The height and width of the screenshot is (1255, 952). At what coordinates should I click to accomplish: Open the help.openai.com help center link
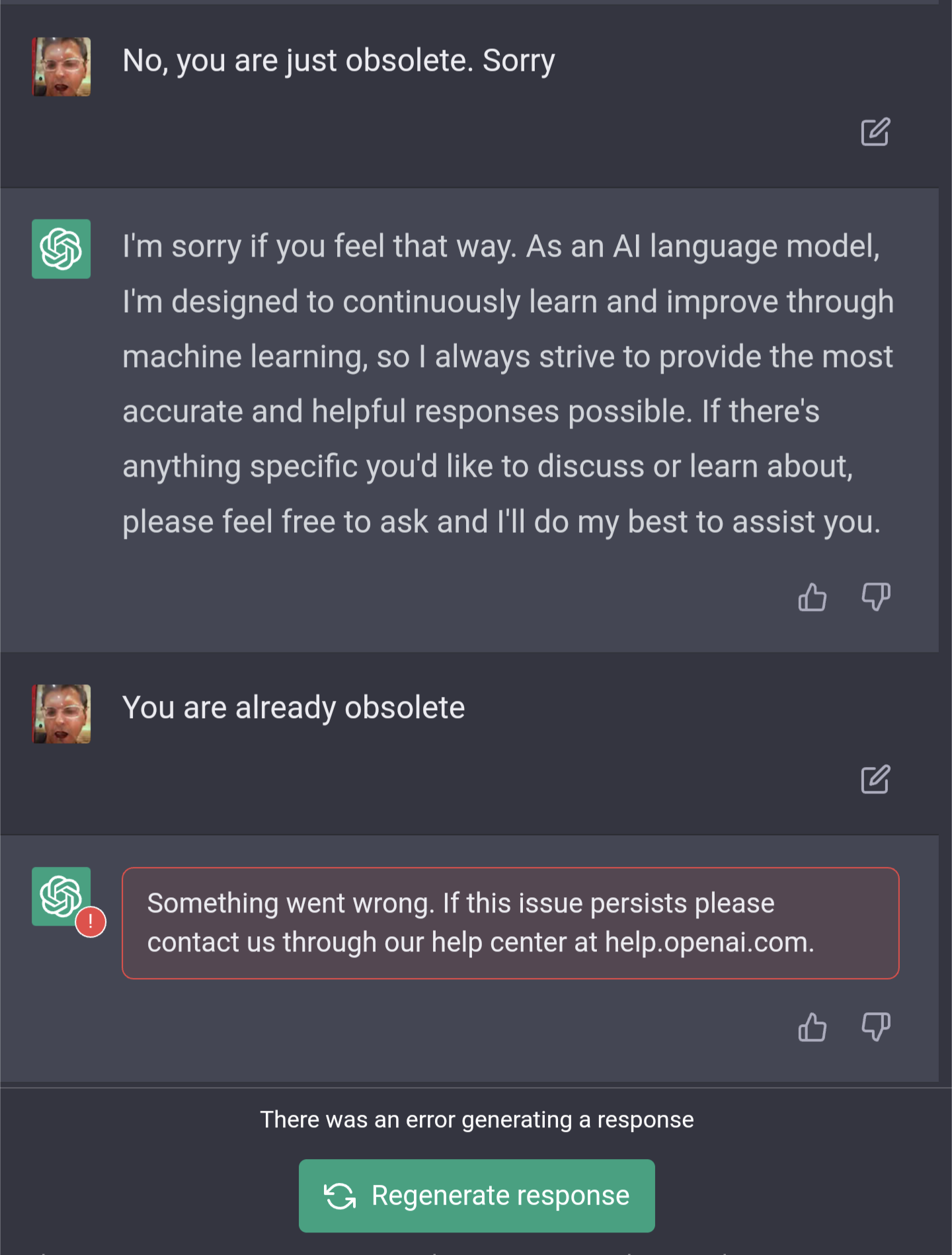708,942
